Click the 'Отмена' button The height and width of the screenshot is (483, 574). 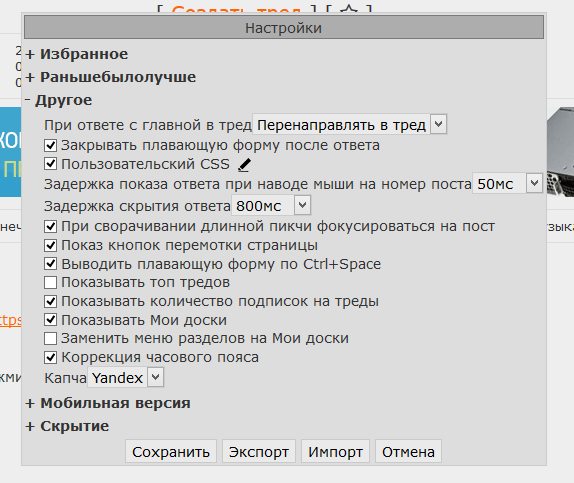pos(408,452)
